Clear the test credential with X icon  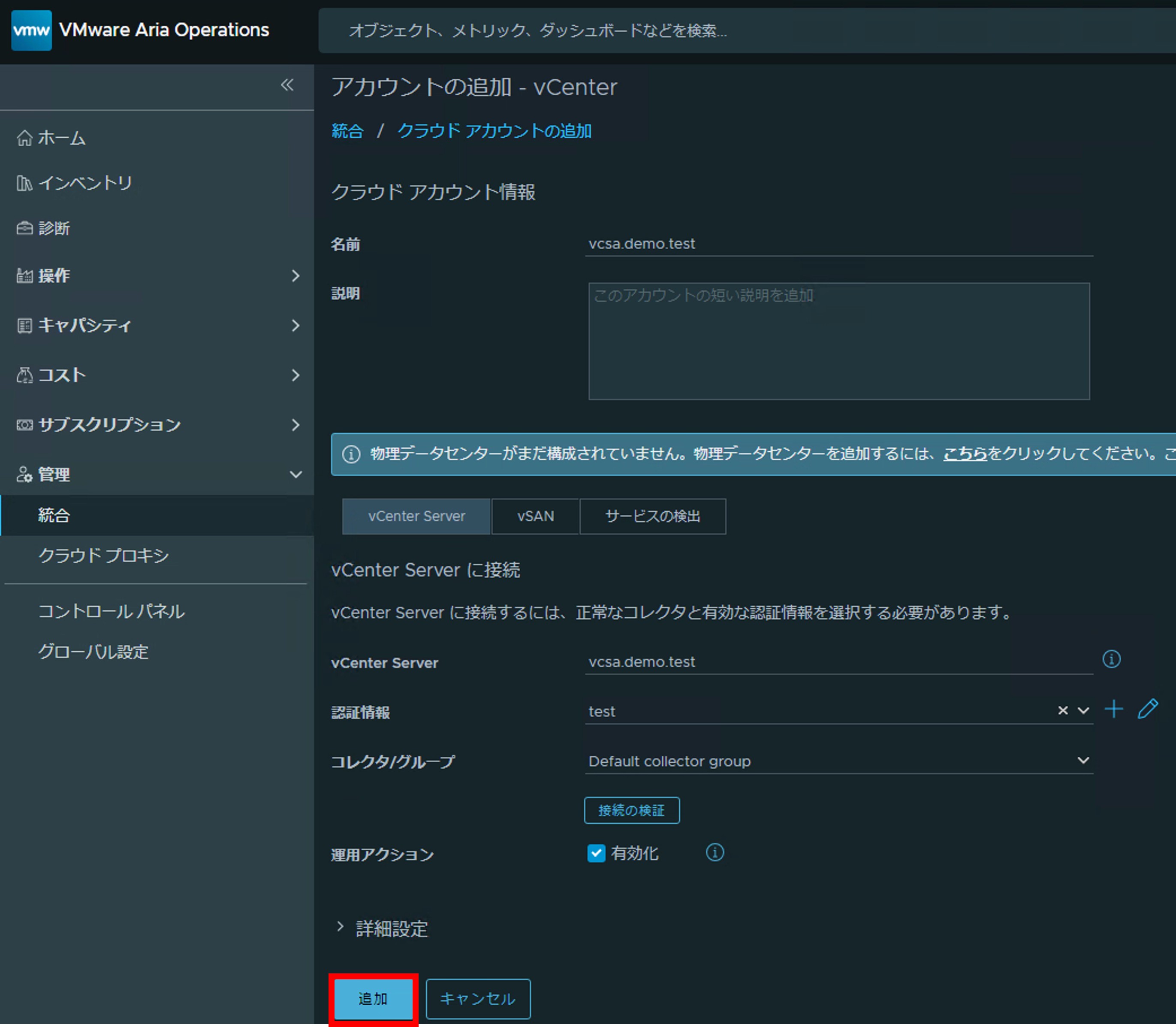[1063, 711]
